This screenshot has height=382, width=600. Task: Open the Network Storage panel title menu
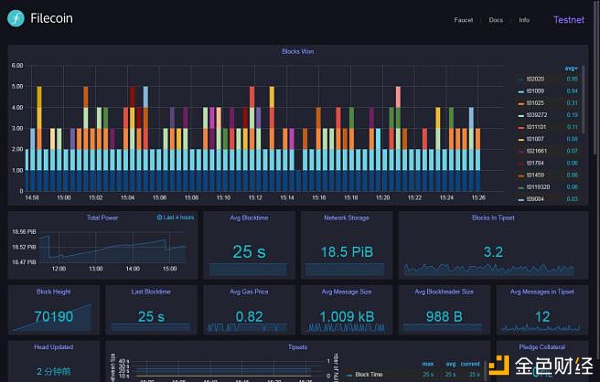click(x=347, y=217)
